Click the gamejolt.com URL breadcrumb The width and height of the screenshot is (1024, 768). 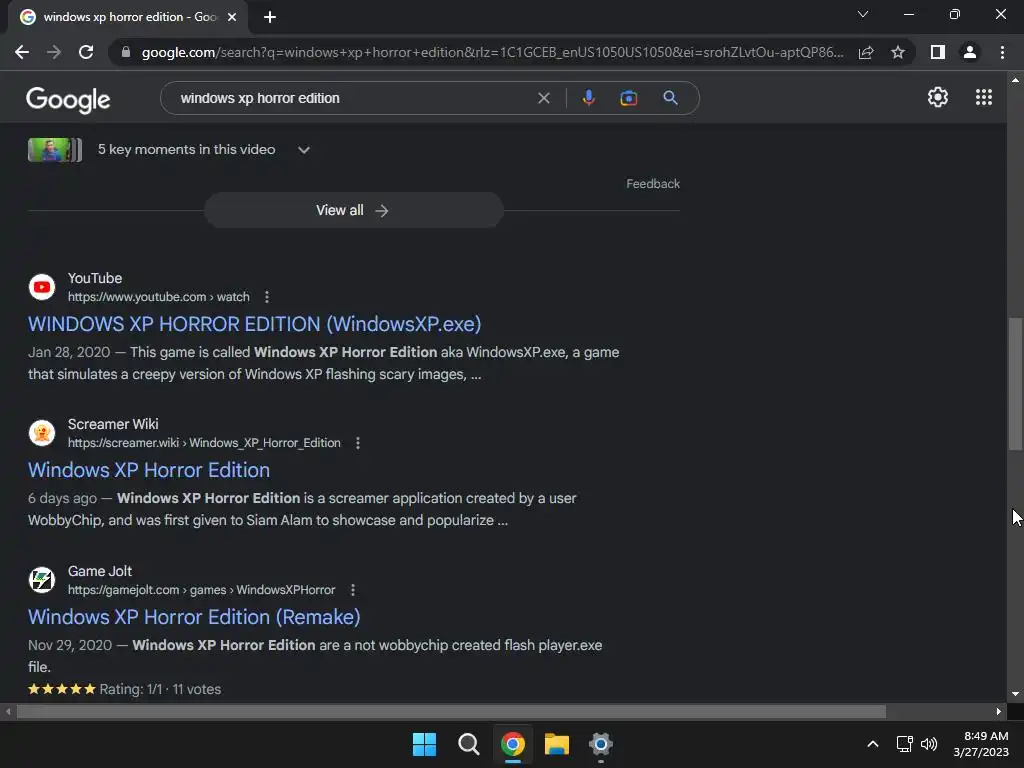tap(202, 590)
